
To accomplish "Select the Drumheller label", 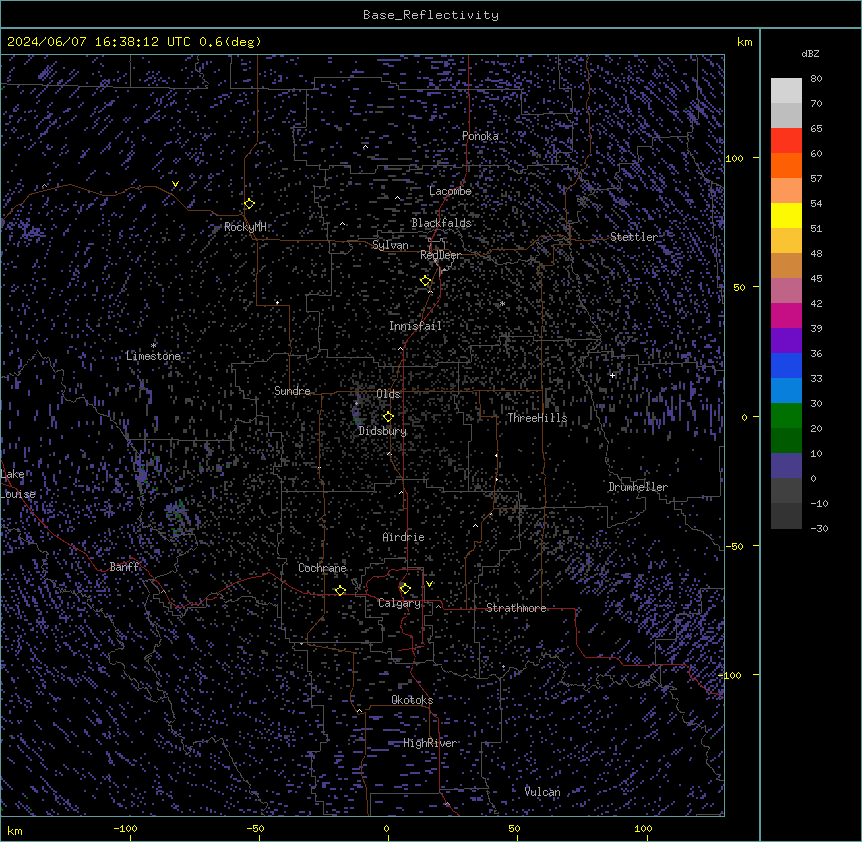I will [638, 487].
